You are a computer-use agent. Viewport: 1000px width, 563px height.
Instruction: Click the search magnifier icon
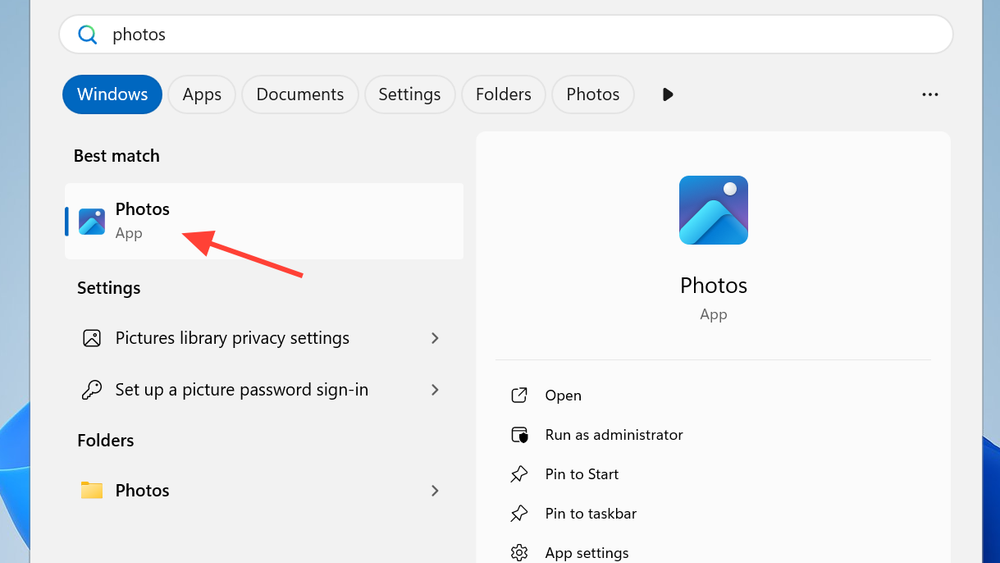pos(88,35)
